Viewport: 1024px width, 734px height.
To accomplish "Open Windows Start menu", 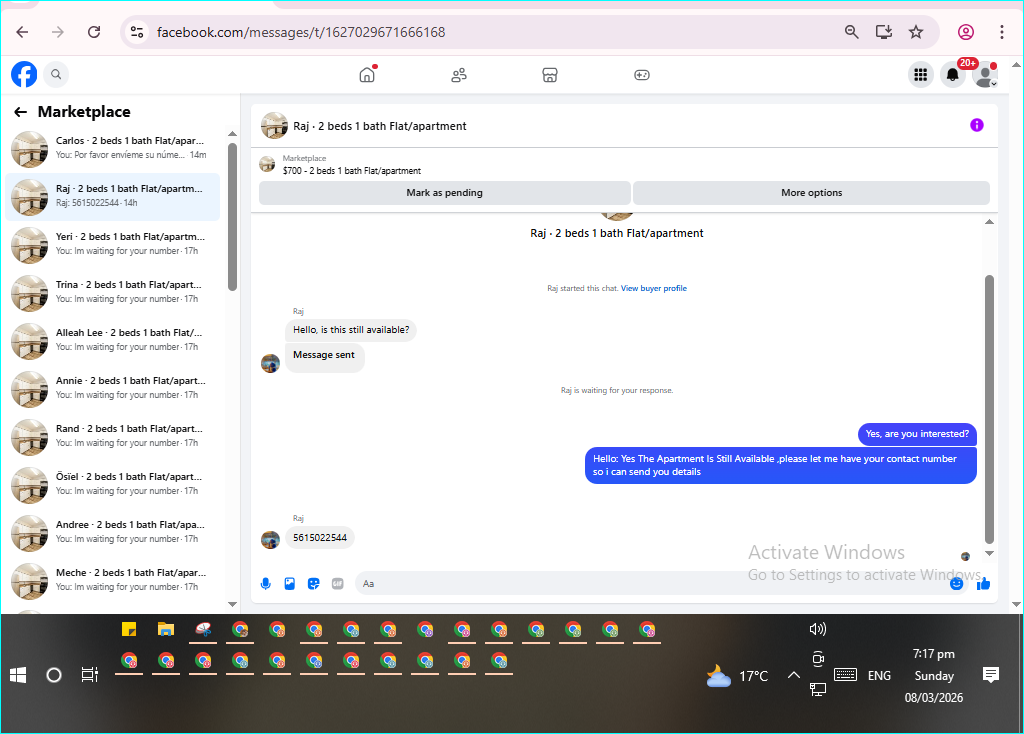I will click(x=18, y=675).
